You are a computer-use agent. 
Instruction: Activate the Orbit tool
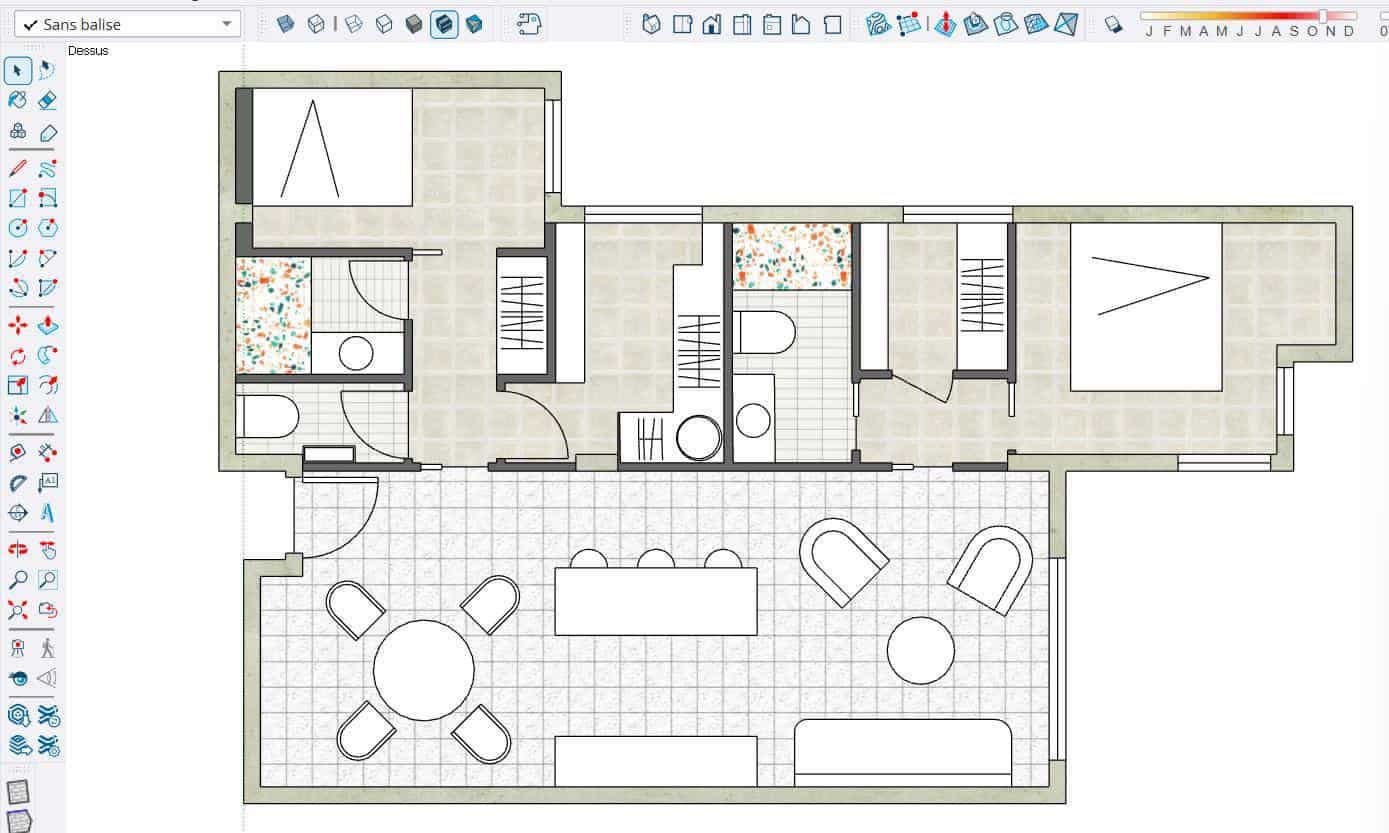pos(17,548)
